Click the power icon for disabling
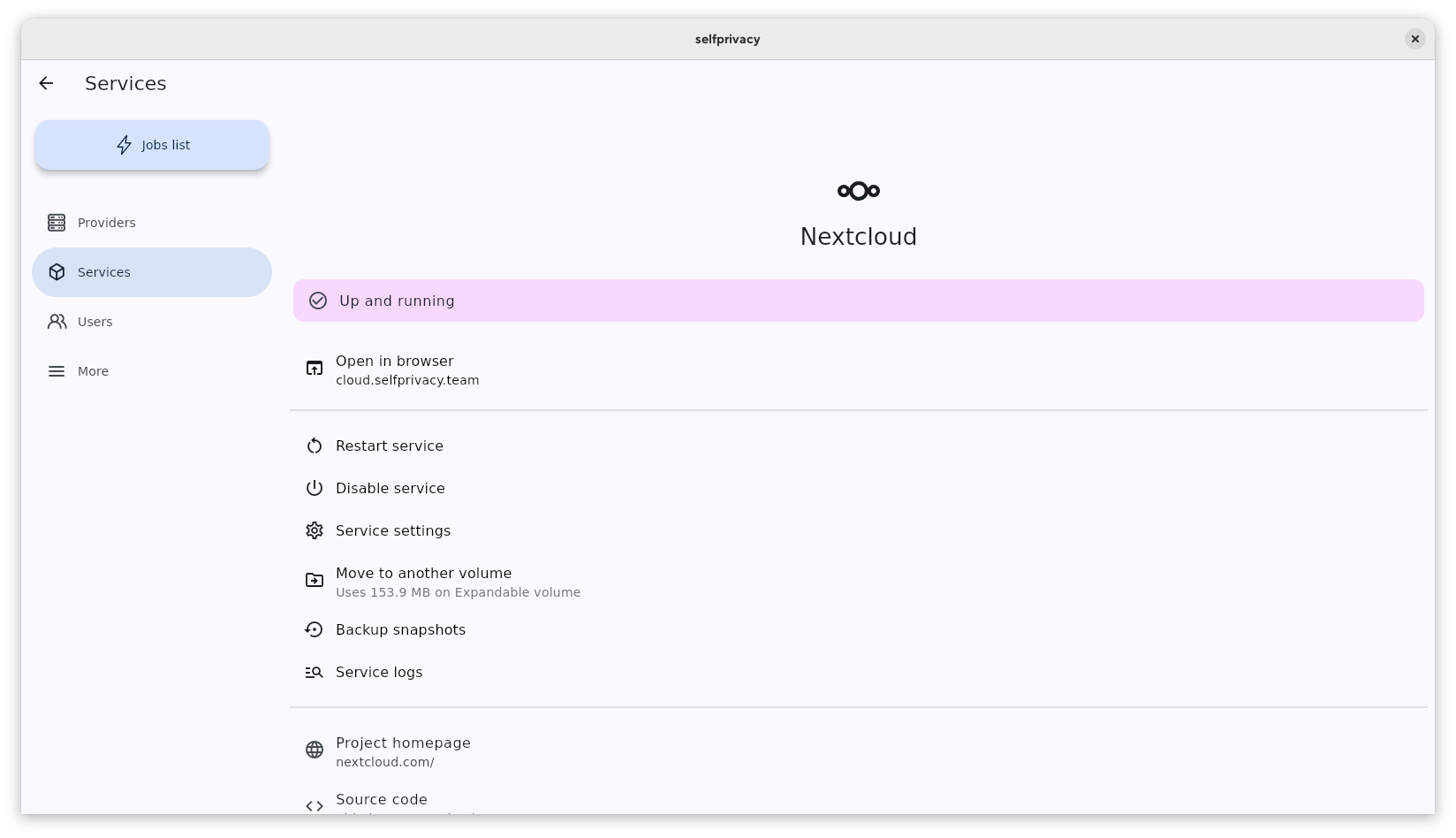 (315, 488)
